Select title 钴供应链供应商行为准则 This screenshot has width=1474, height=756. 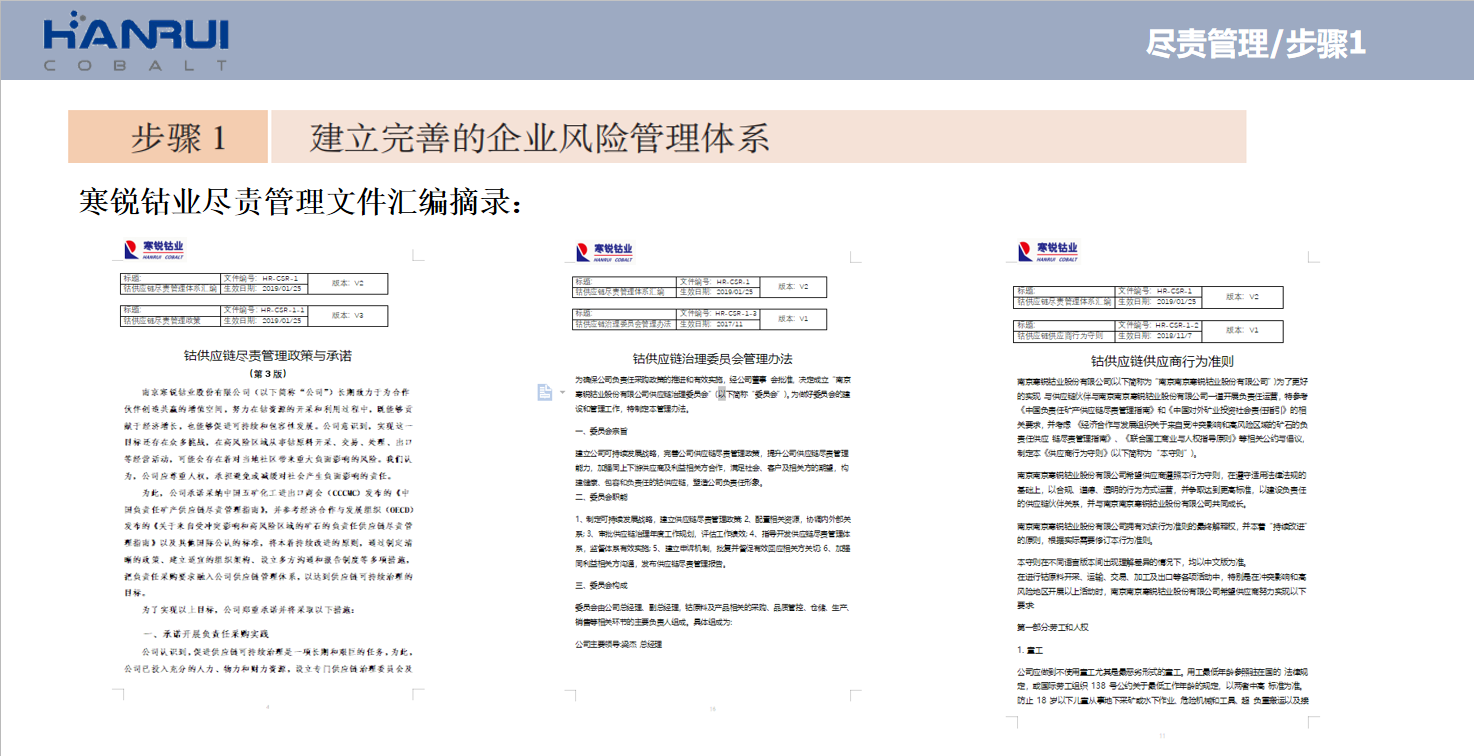[x=1162, y=361]
